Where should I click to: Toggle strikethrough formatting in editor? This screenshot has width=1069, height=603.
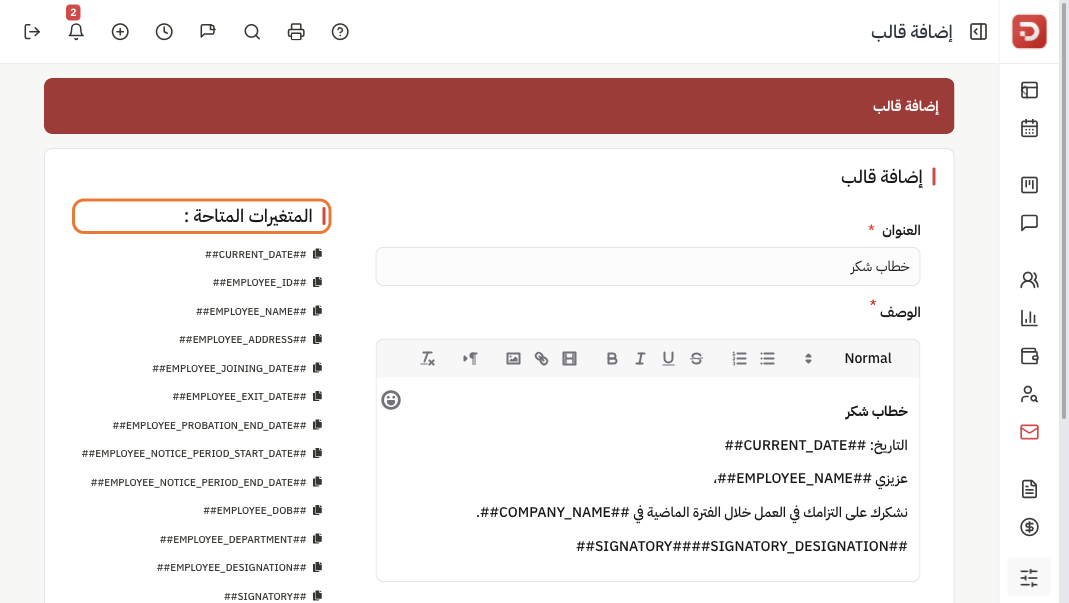coord(696,359)
